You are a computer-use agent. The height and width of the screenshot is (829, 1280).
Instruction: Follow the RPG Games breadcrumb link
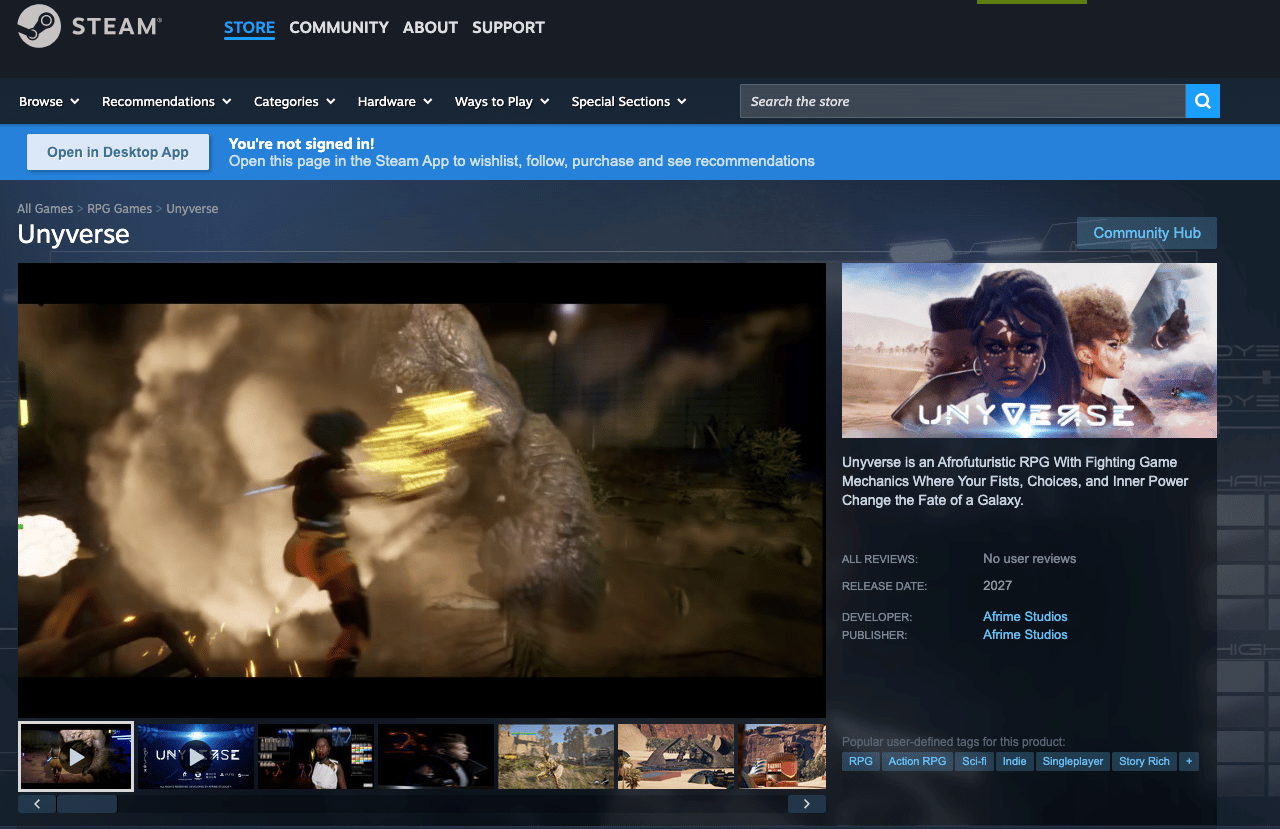[120, 209]
